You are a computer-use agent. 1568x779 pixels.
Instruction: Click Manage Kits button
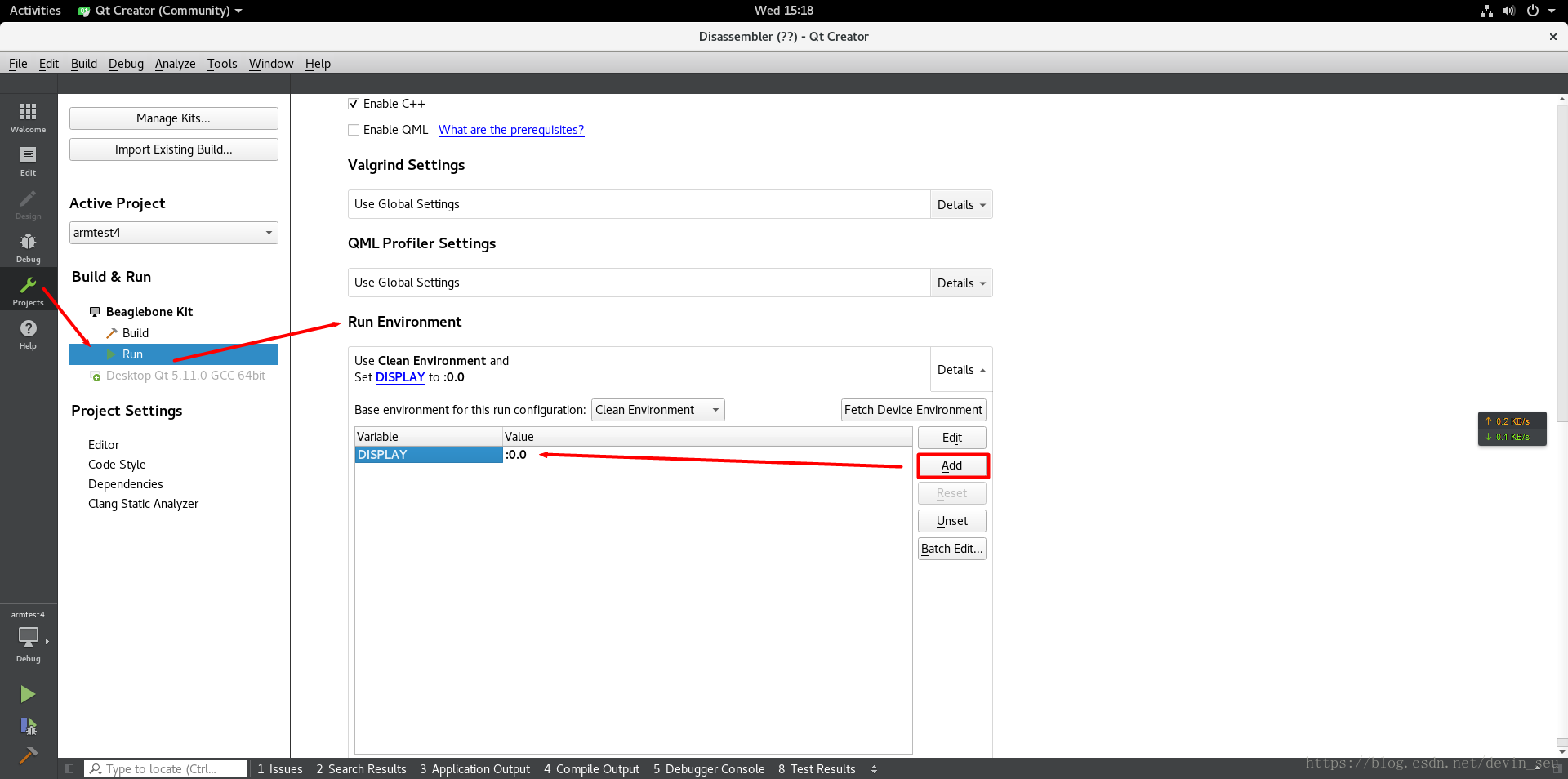pos(173,118)
